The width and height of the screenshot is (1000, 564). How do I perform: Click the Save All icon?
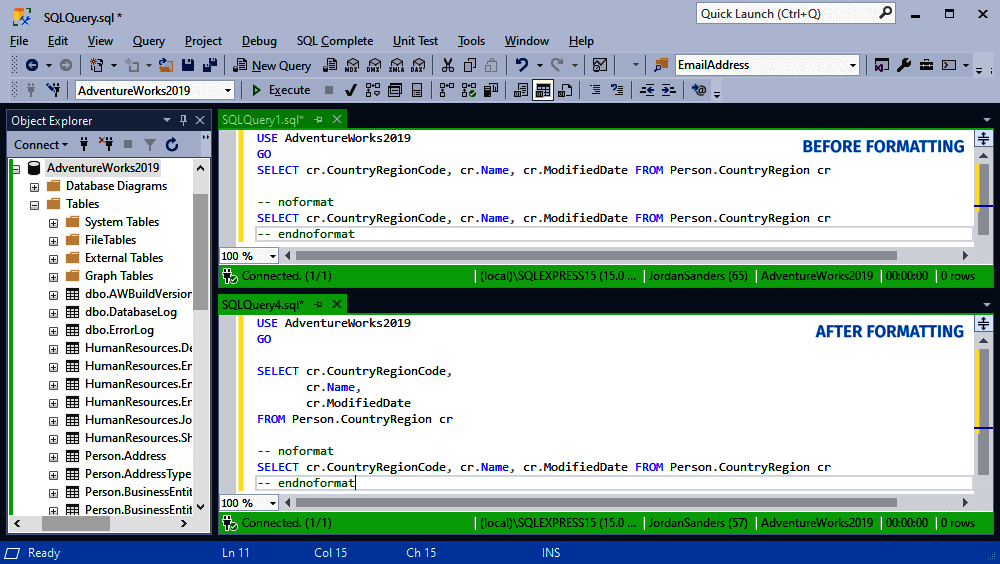coord(210,65)
